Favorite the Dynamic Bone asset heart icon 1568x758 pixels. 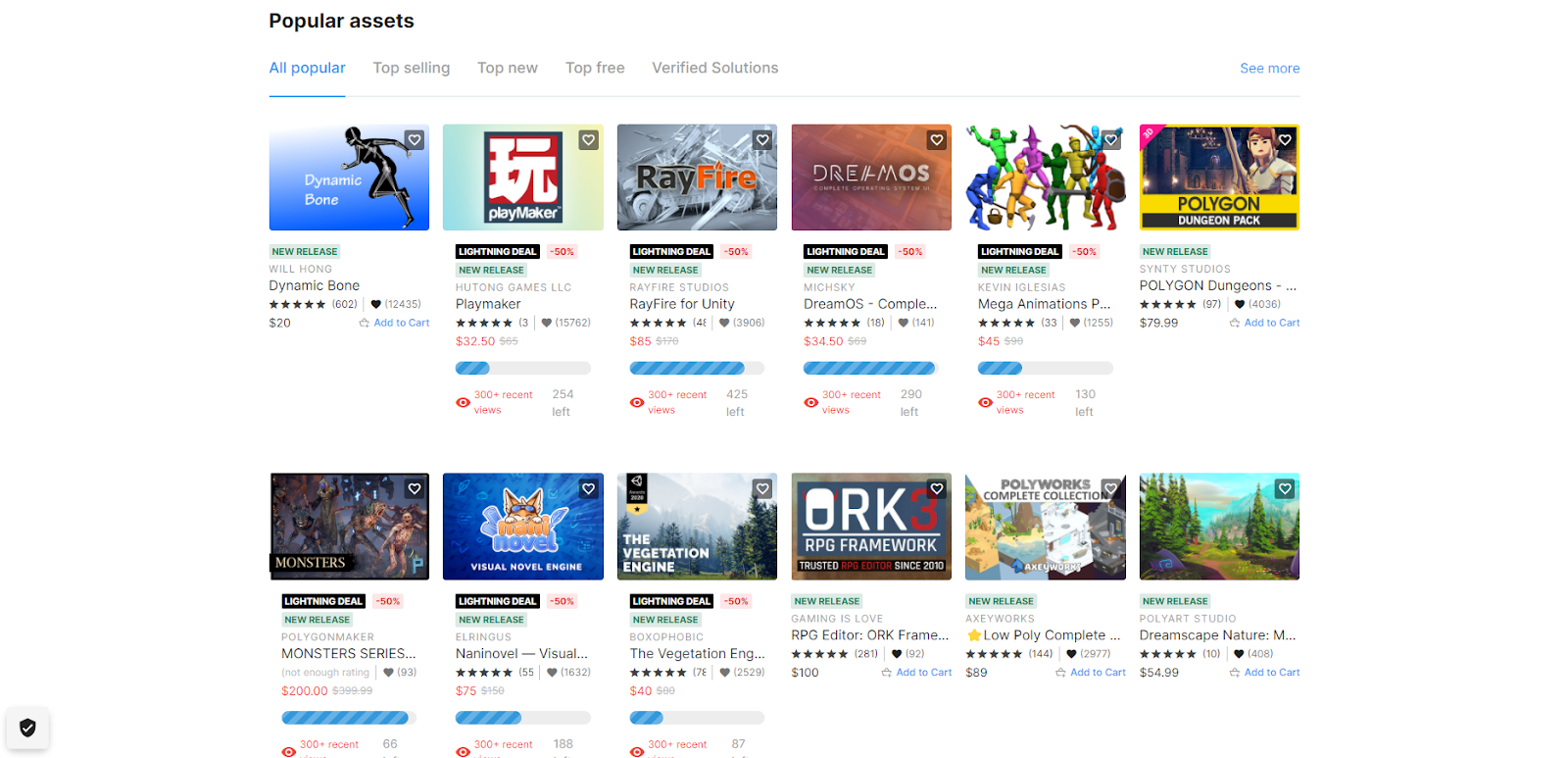[415, 140]
